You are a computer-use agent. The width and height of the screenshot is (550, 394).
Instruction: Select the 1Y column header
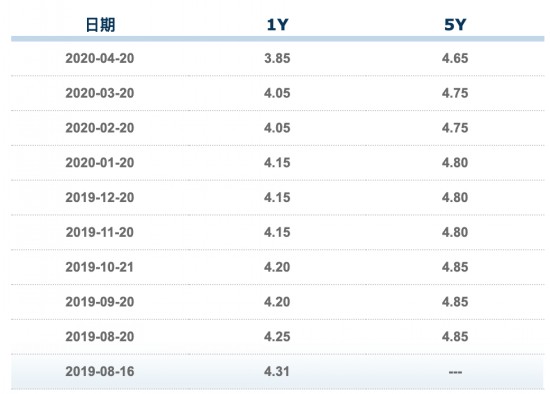tap(277, 25)
